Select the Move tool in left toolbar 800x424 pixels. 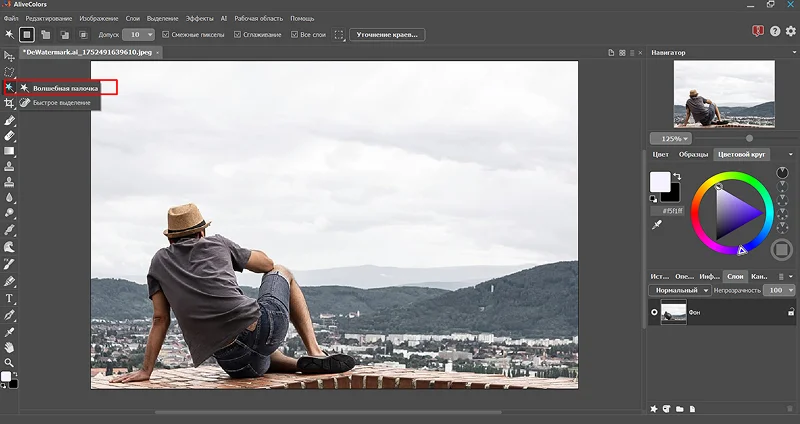click(x=9, y=56)
